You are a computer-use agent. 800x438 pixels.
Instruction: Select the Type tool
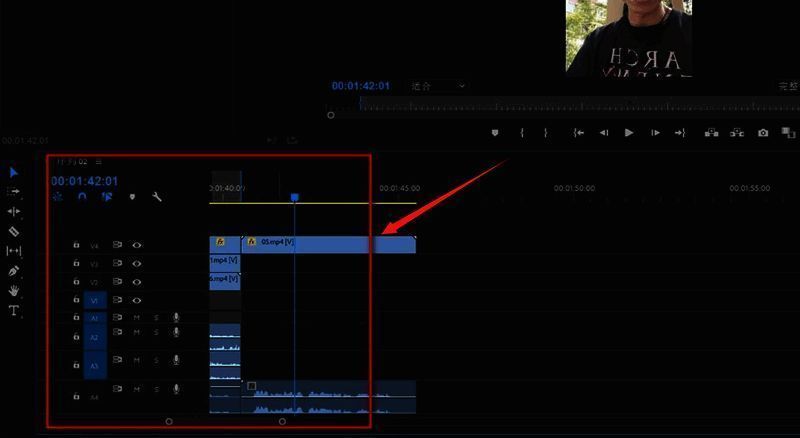click(x=14, y=310)
